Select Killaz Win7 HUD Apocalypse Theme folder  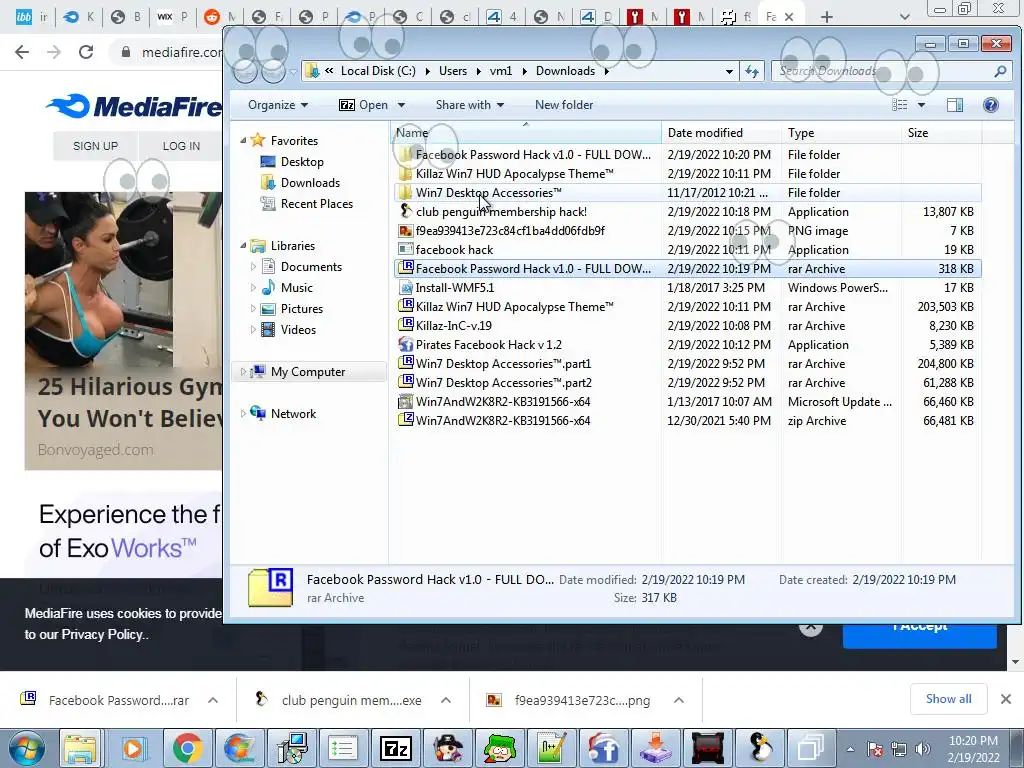pos(687,174)
